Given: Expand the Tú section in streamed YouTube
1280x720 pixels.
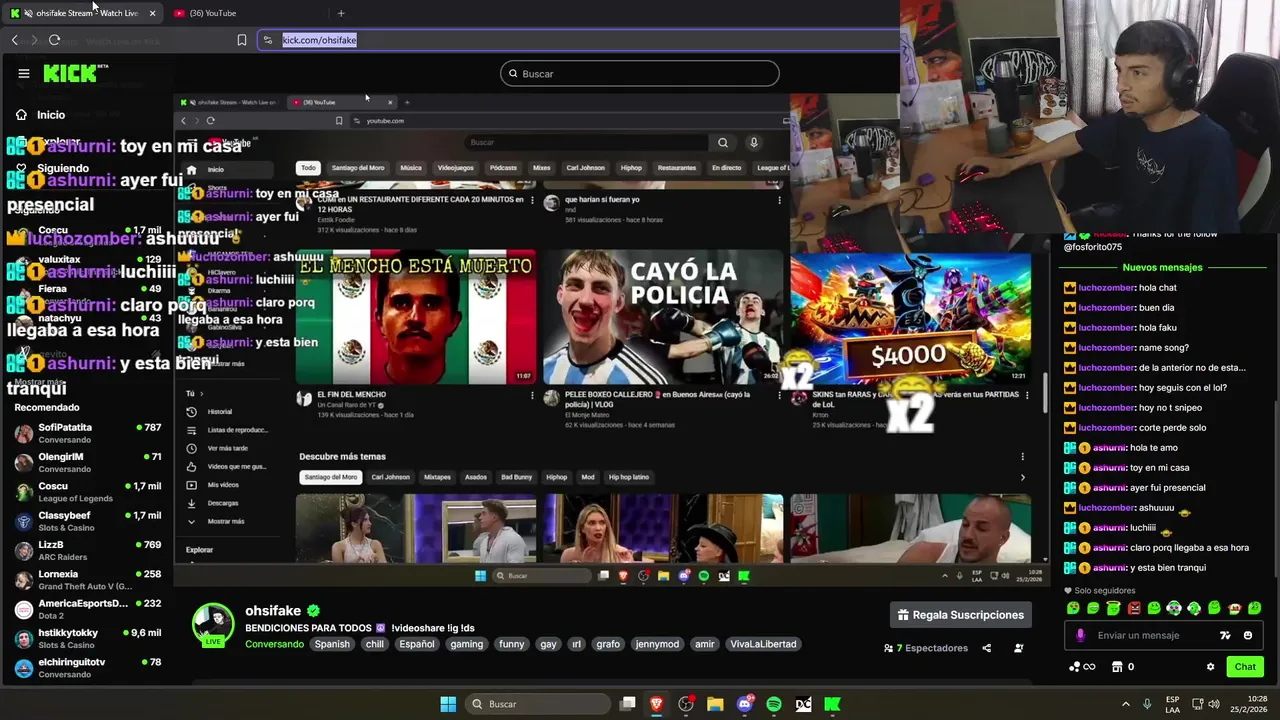Looking at the screenshot, I should (x=194, y=394).
